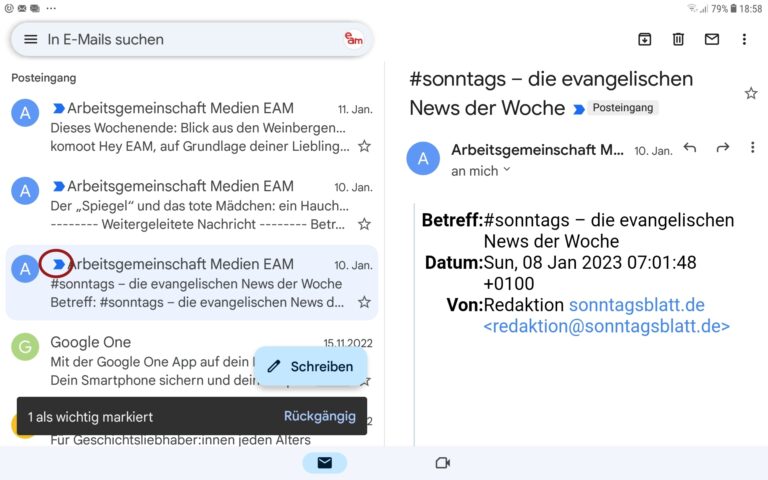Open the hamburger navigation menu
This screenshot has height=480, width=768.
pyautogui.click(x=30, y=39)
